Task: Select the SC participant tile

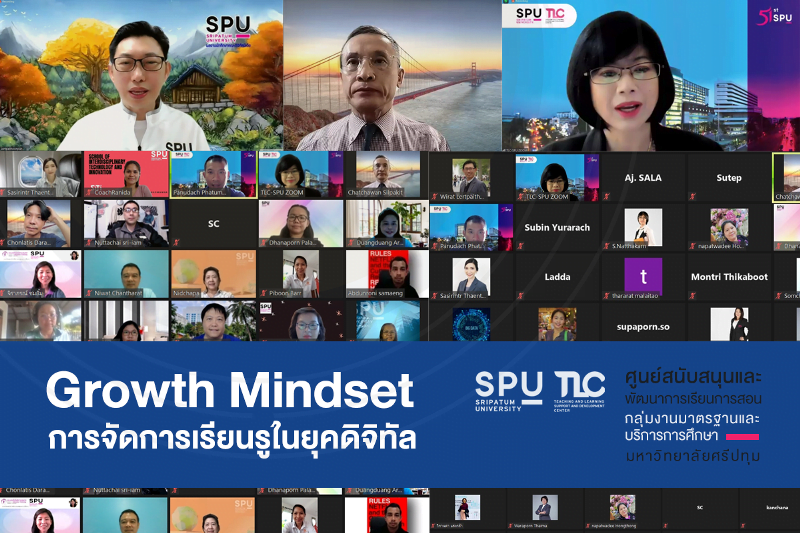Action: 213,223
